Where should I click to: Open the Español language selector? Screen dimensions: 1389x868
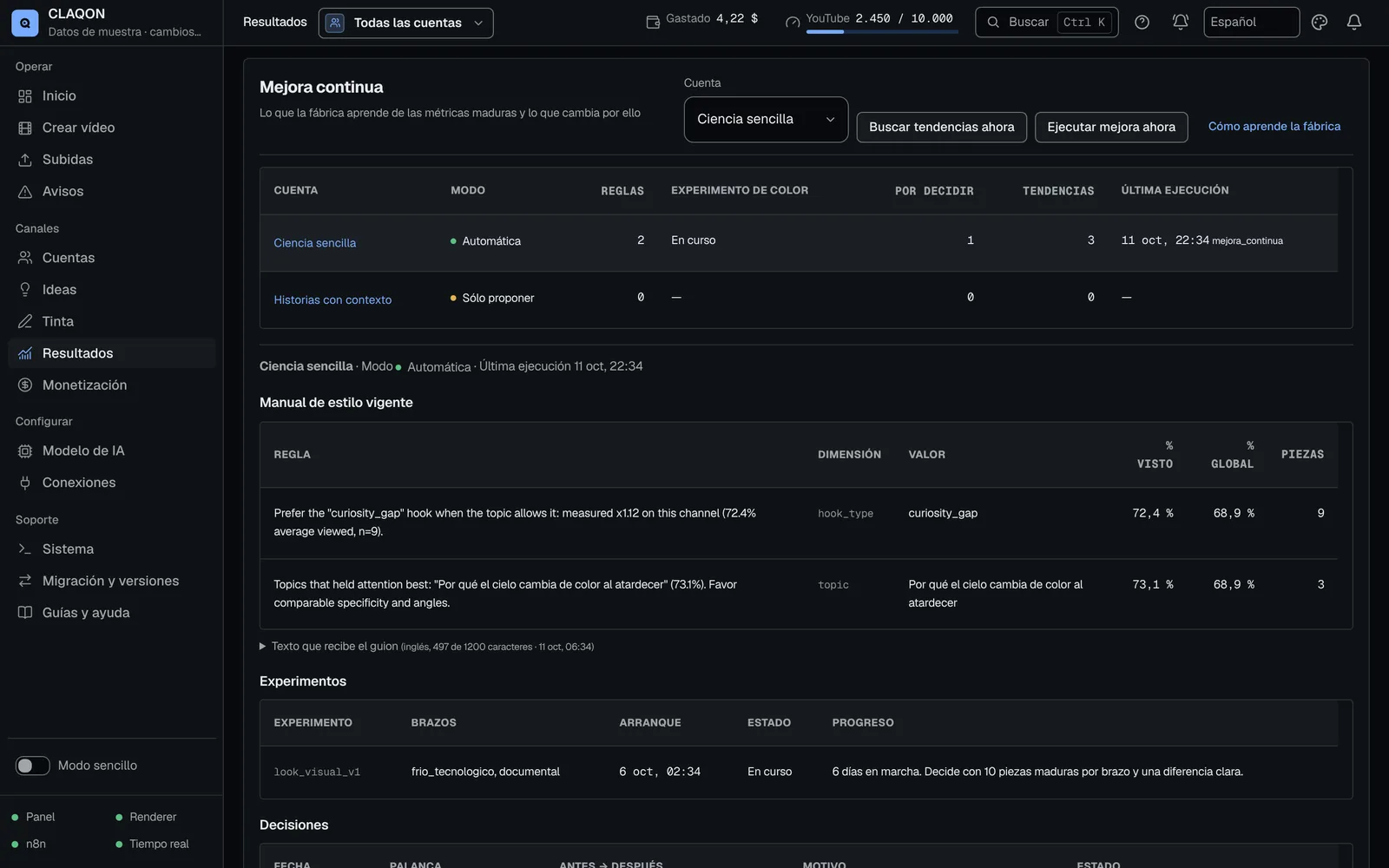click(x=1251, y=23)
